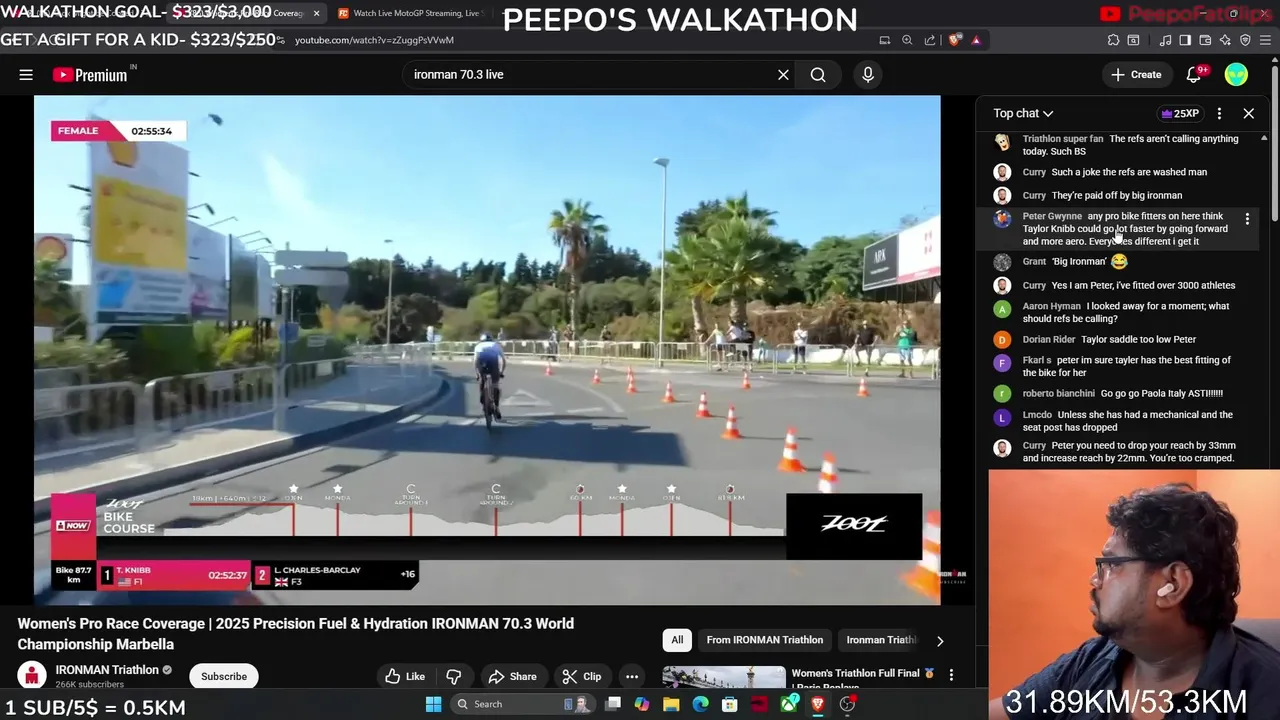Open File Explorer from the taskbar
Viewport: 1280px width, 720px height.
(x=671, y=704)
